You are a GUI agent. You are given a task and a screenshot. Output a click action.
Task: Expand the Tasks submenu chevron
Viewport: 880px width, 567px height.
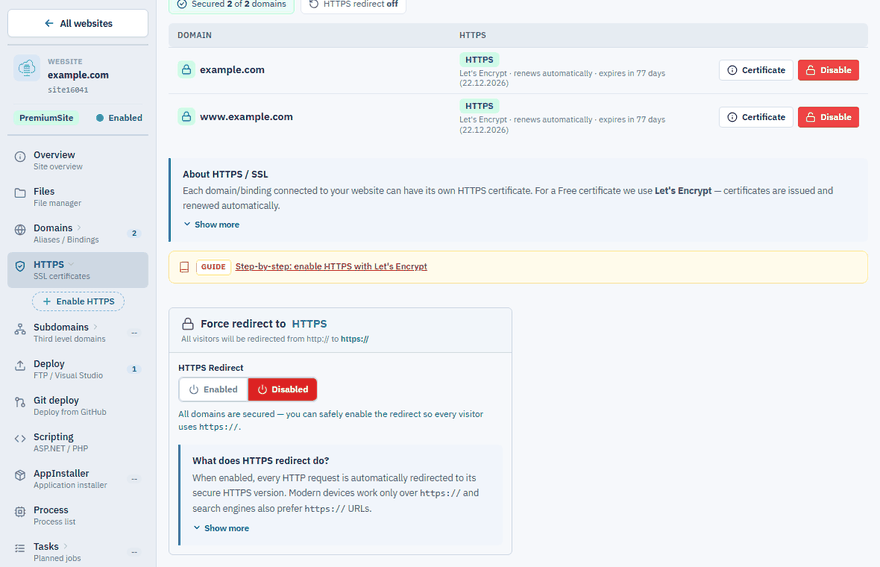click(66, 546)
